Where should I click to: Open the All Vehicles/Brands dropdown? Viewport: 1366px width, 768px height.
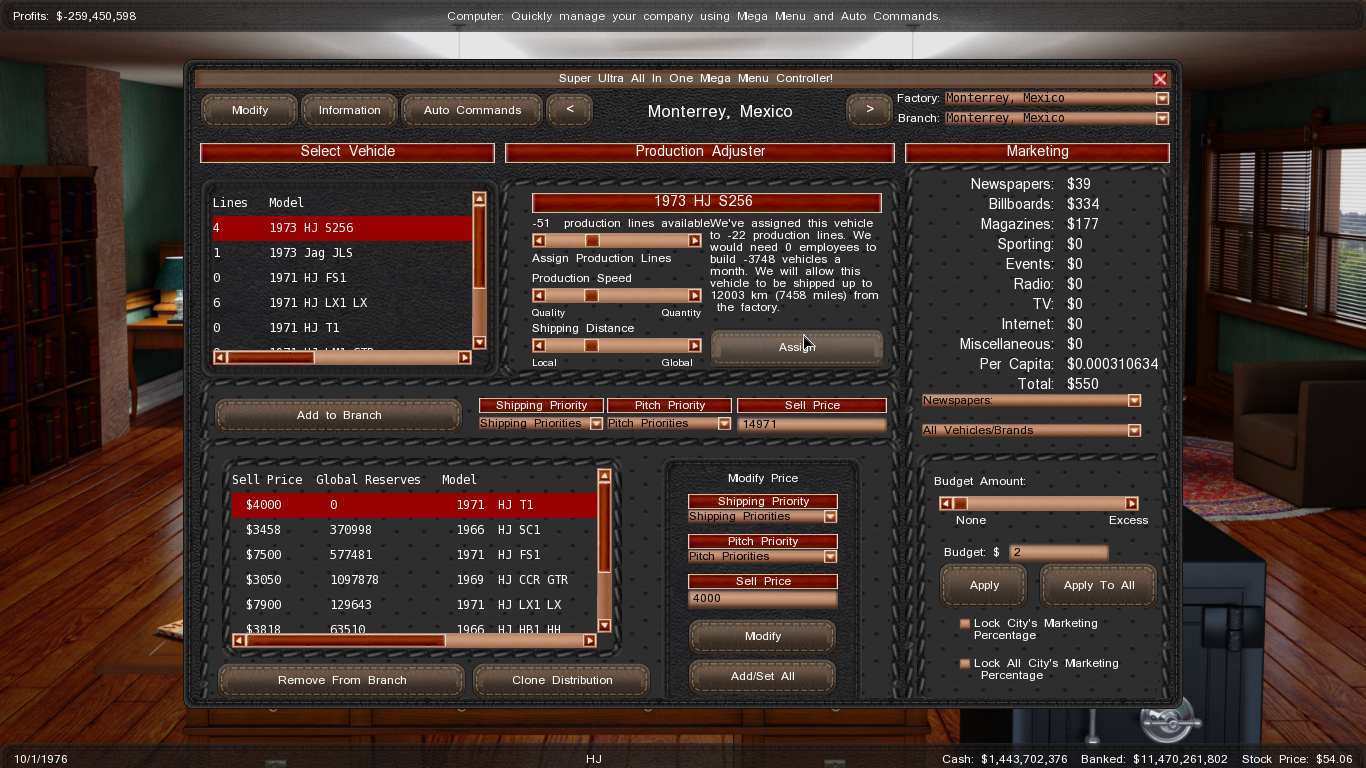tap(1133, 431)
